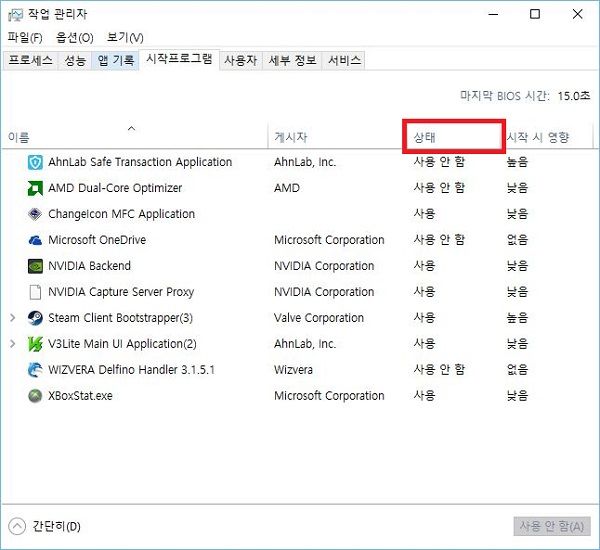Select the V3Lite Main UI Application(2) entry
The width and height of the screenshot is (600, 550).
coord(300,344)
